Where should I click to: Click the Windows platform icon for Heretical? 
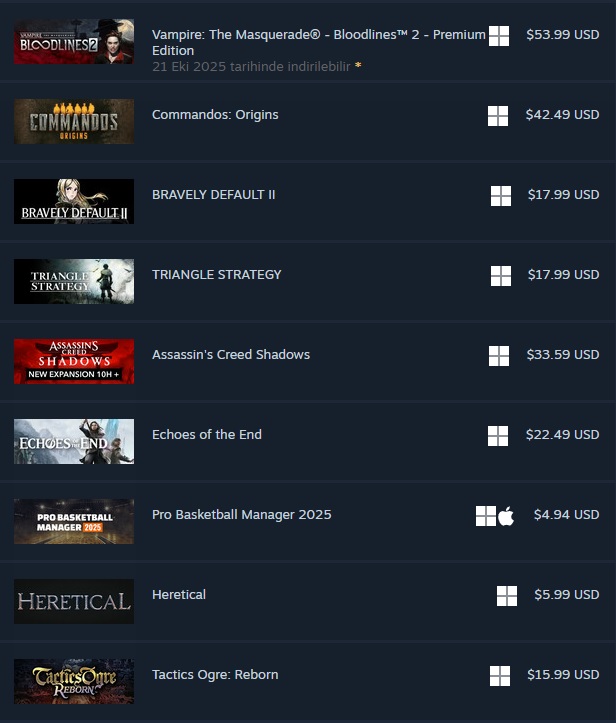(x=507, y=596)
